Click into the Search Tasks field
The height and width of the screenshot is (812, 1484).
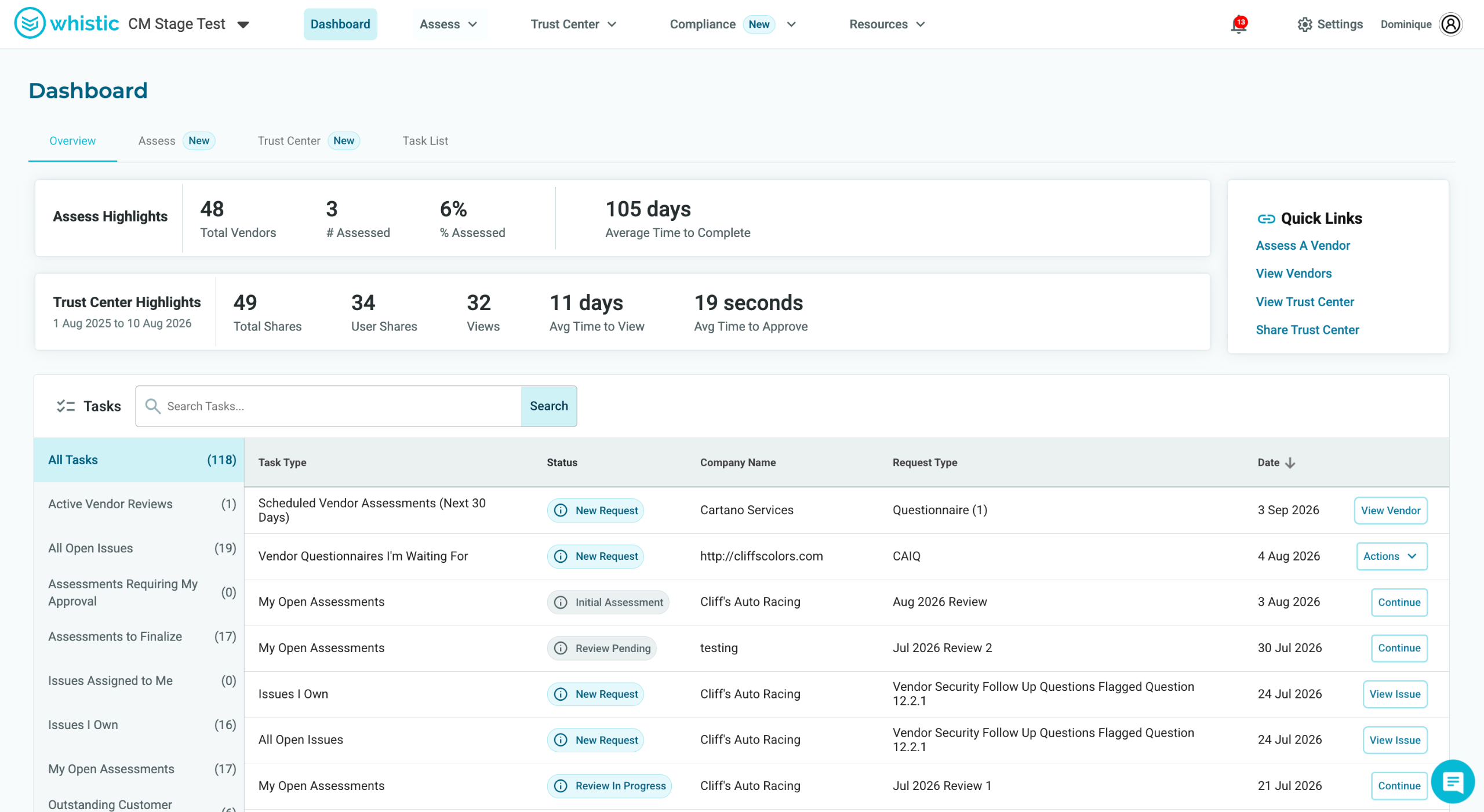click(329, 406)
